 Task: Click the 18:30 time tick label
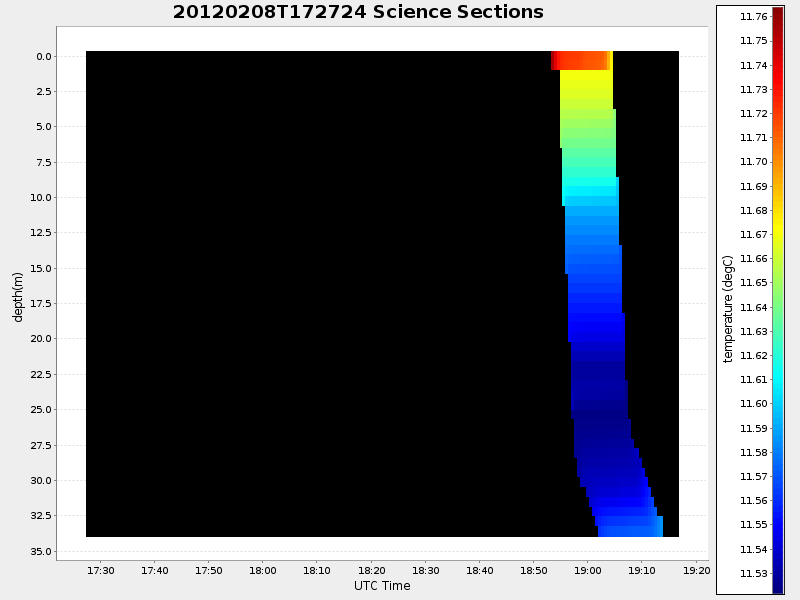click(426, 570)
